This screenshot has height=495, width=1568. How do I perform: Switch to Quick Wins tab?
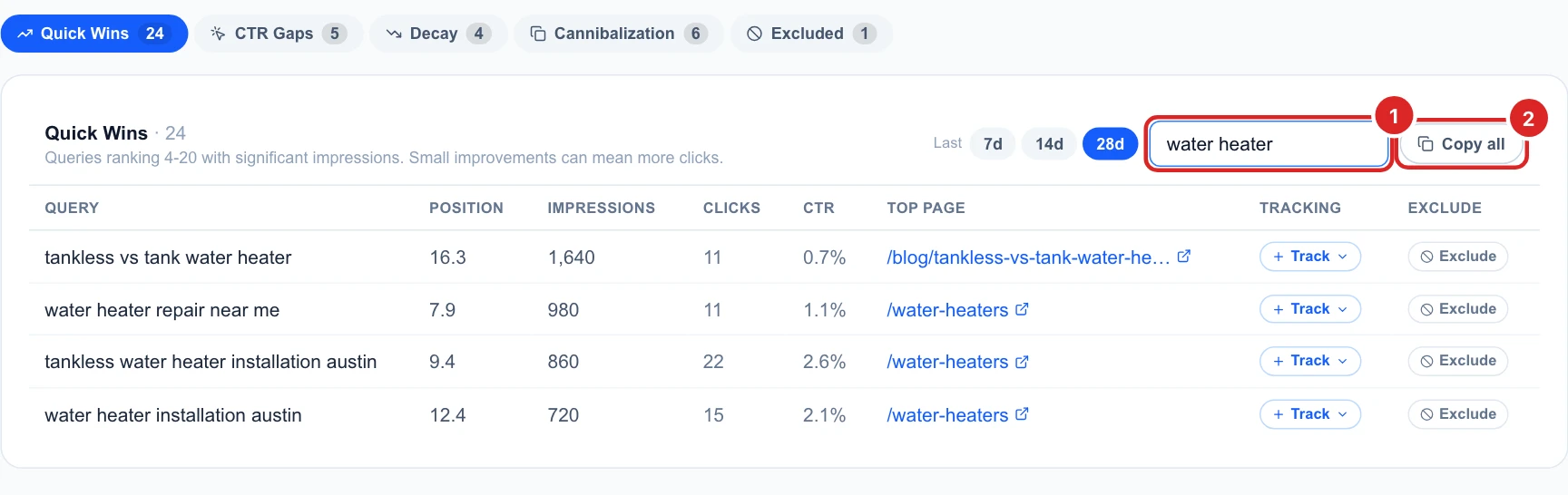tap(94, 34)
